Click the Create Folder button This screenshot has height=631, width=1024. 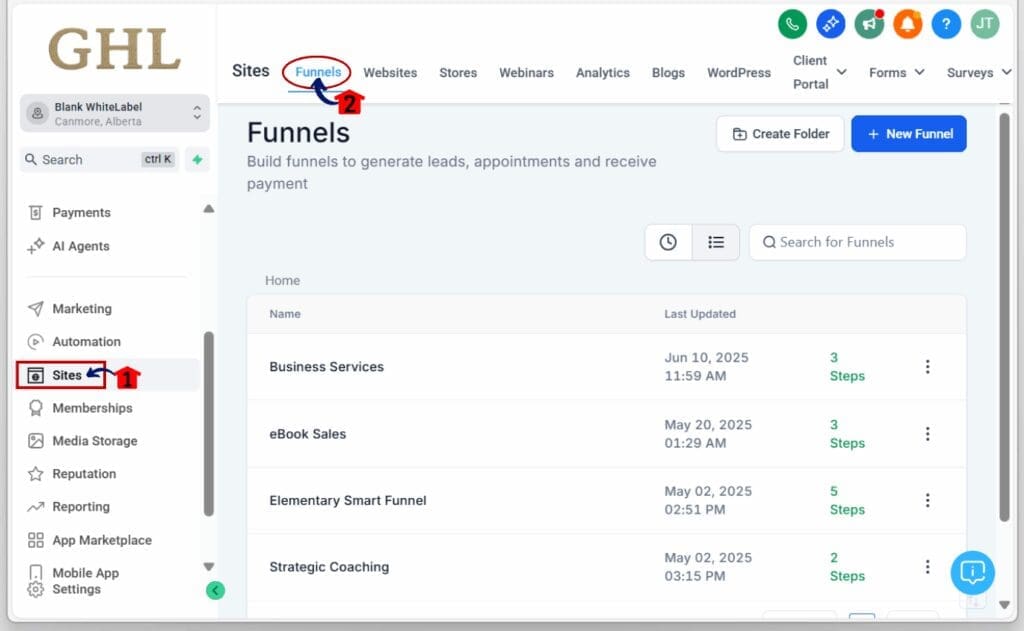click(x=780, y=134)
